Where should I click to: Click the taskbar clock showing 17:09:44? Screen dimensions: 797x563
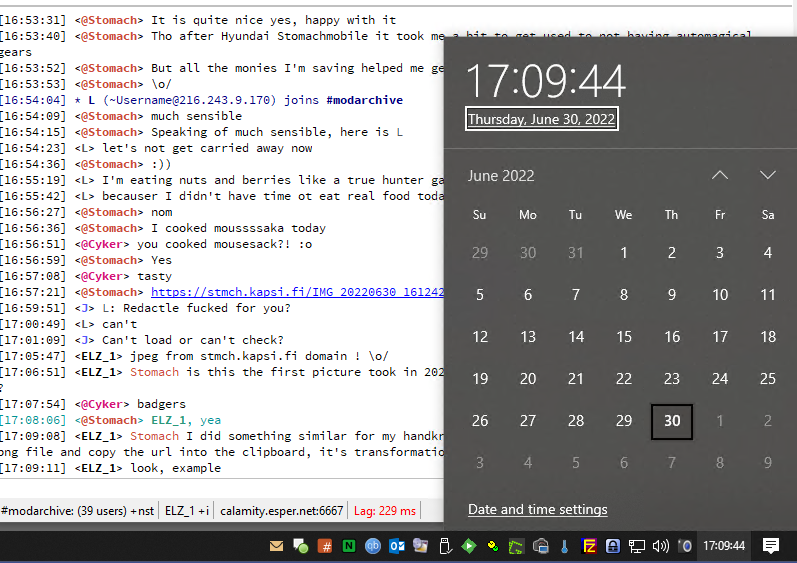(724, 546)
